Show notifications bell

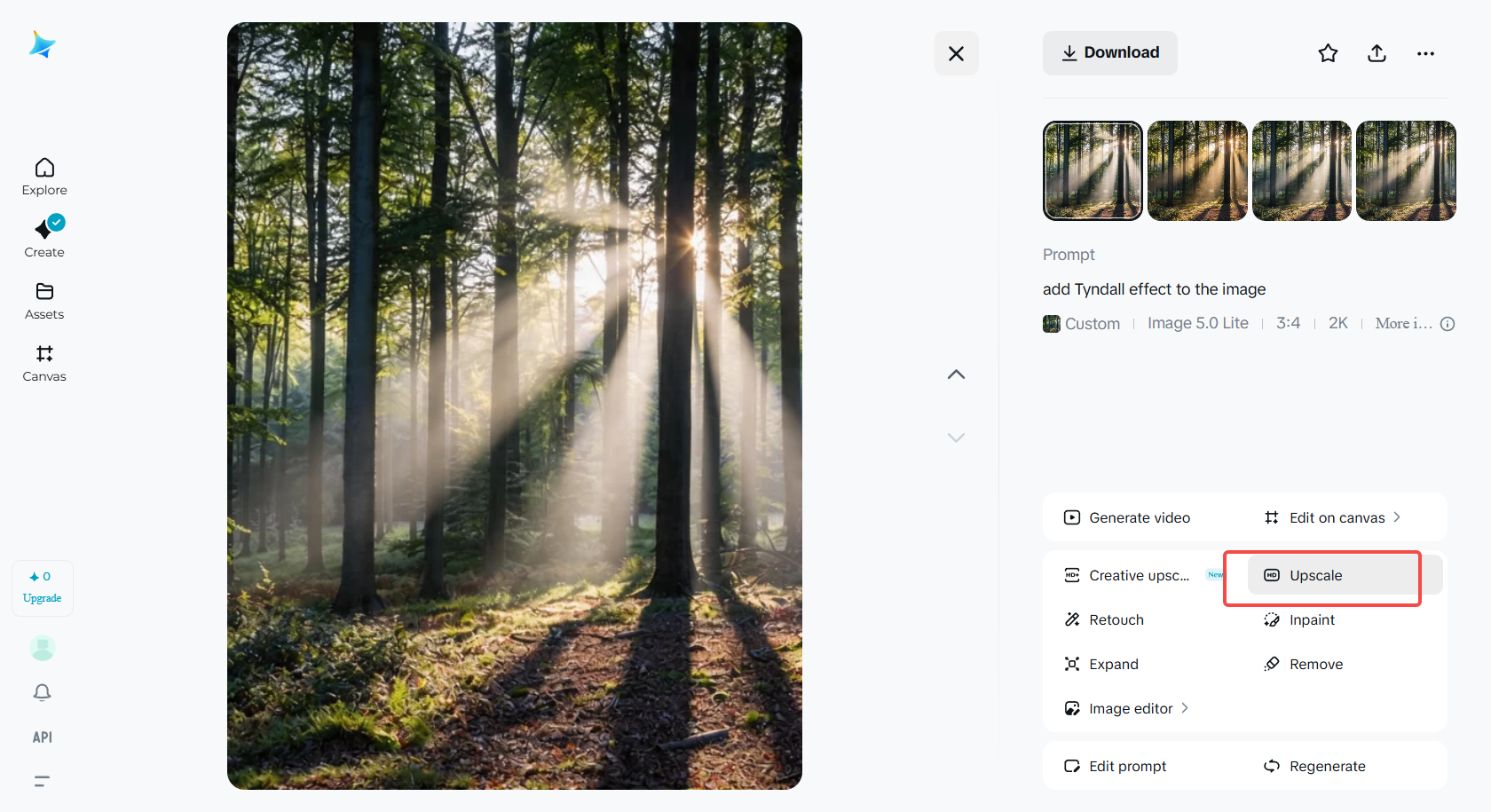42,692
